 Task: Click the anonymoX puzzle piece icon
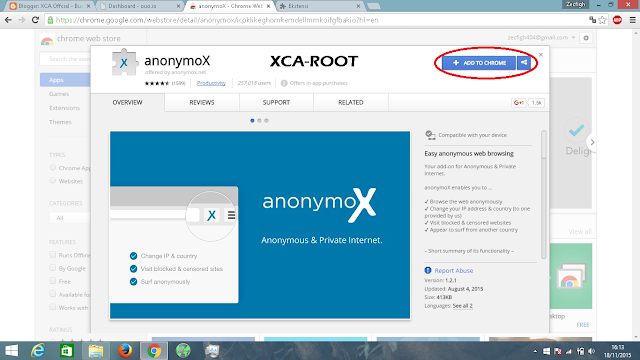(x=124, y=62)
